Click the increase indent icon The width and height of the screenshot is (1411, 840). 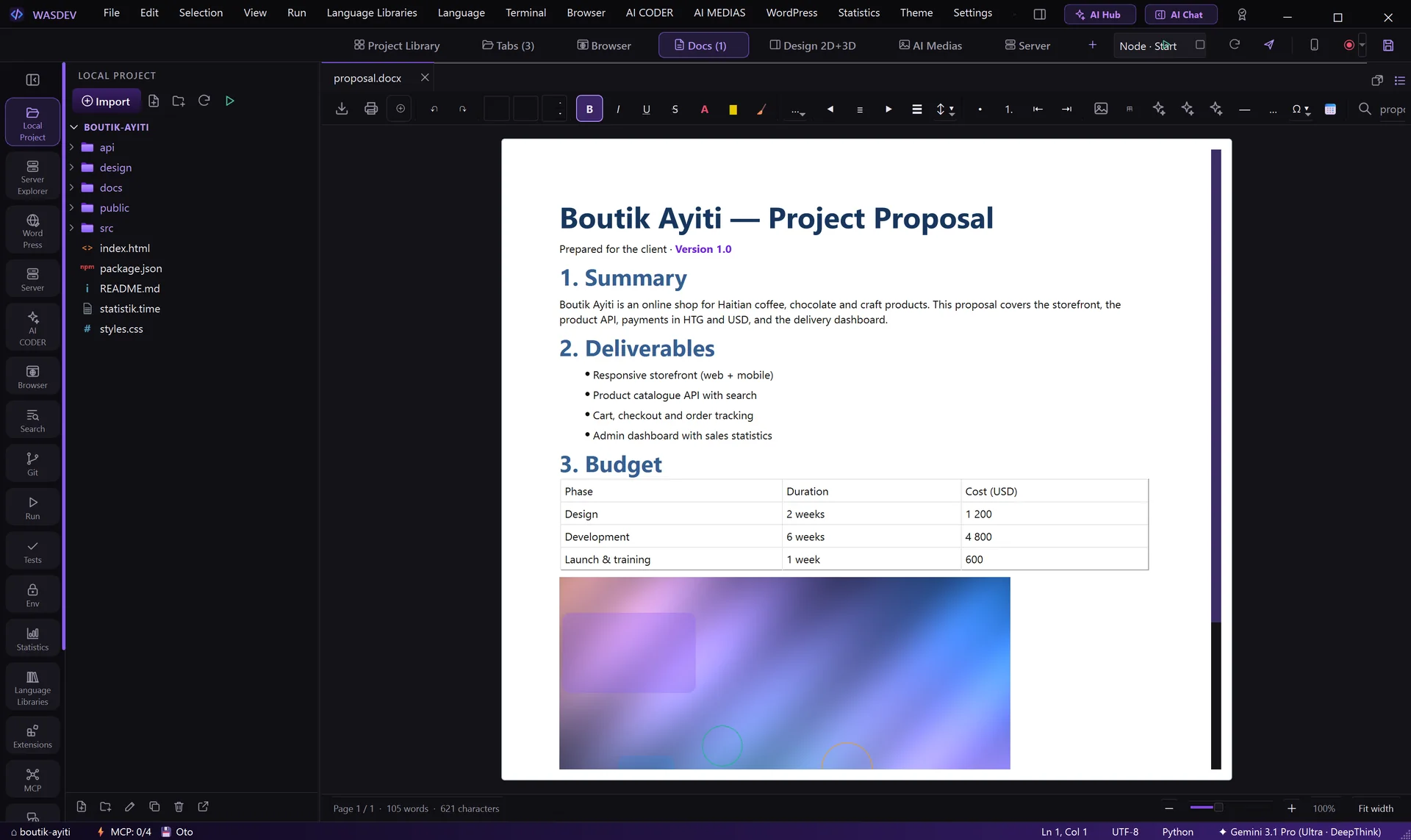1066,109
